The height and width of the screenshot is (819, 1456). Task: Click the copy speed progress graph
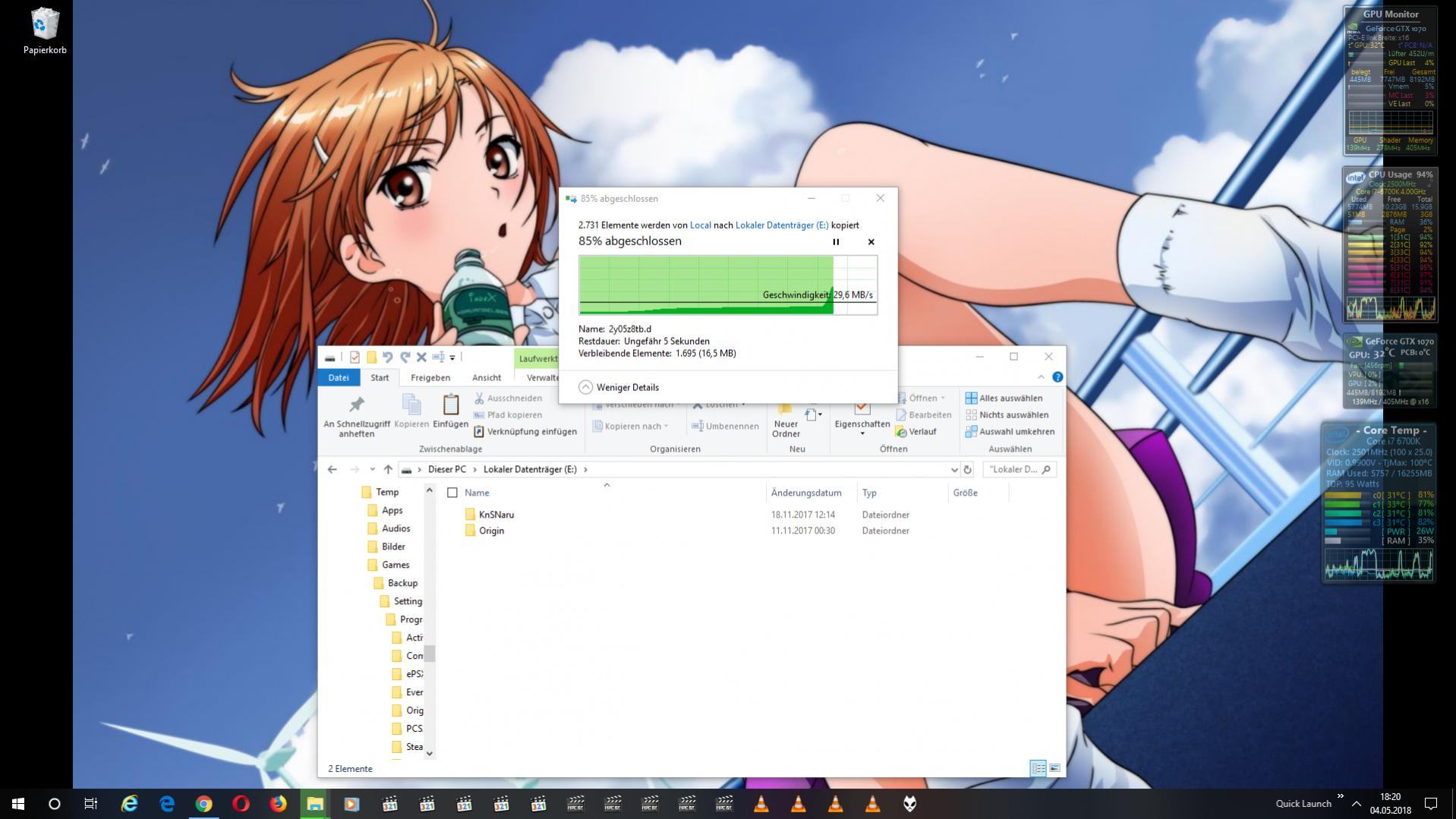(728, 285)
